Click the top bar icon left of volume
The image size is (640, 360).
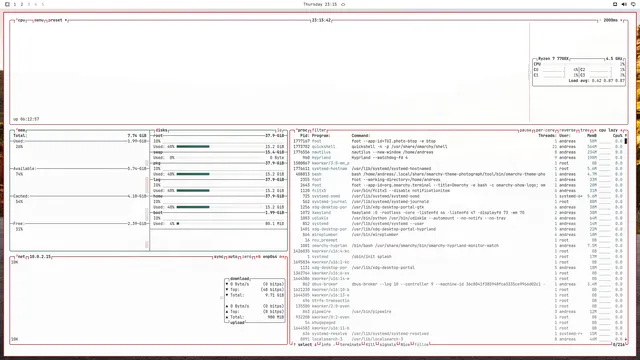point(615,4)
